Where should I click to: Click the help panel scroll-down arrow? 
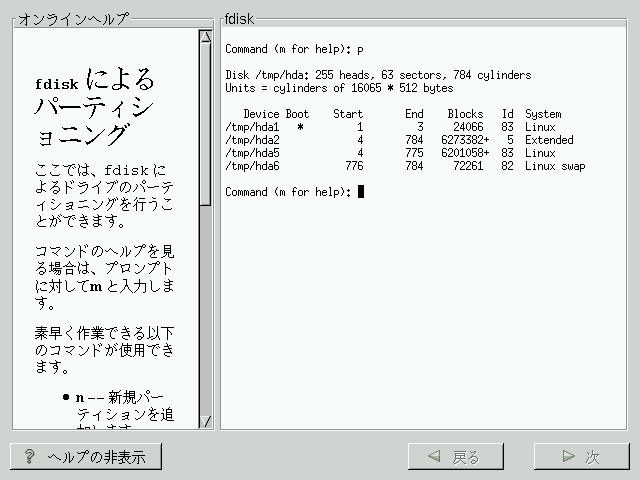(205, 421)
